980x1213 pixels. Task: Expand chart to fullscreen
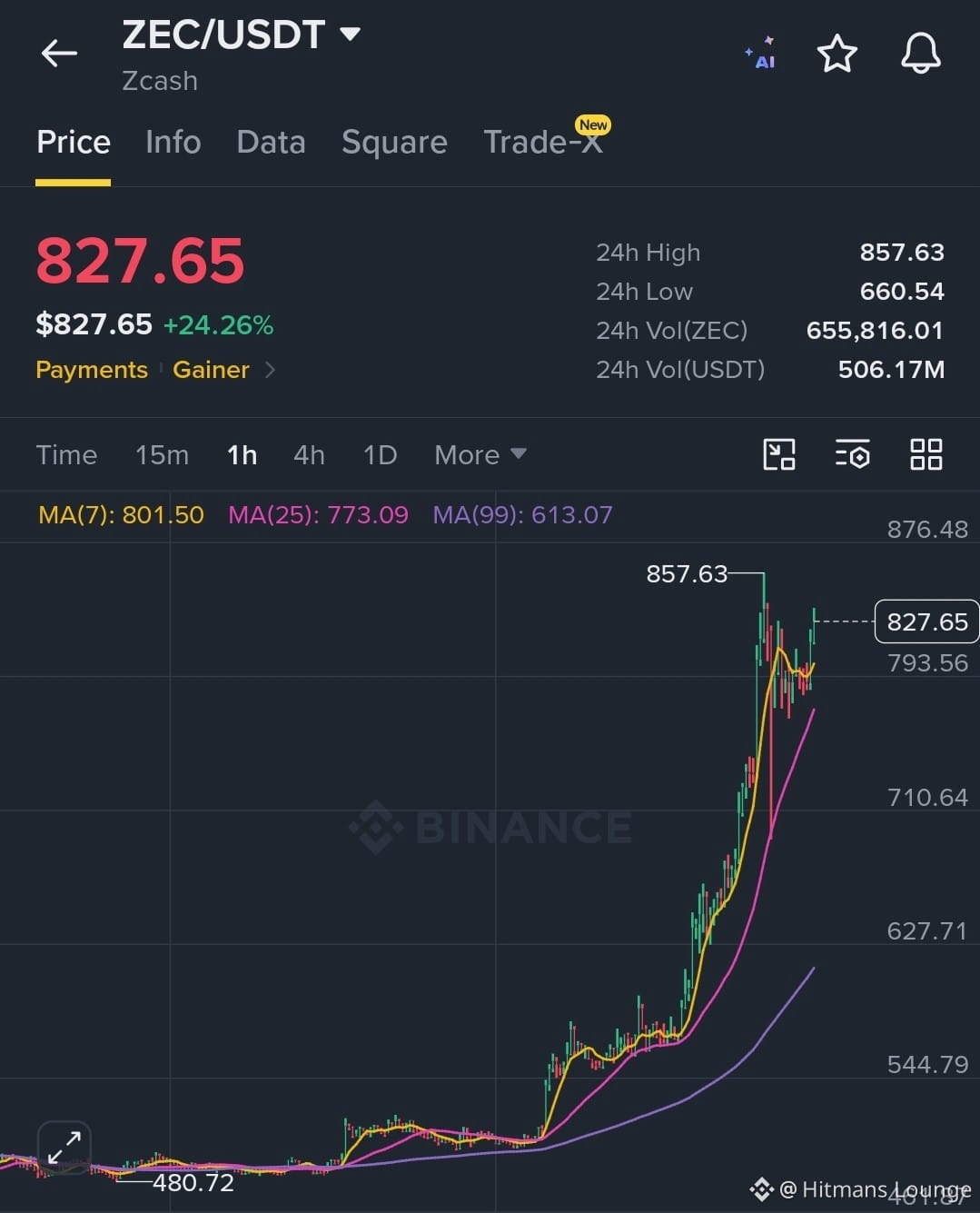click(64, 1147)
